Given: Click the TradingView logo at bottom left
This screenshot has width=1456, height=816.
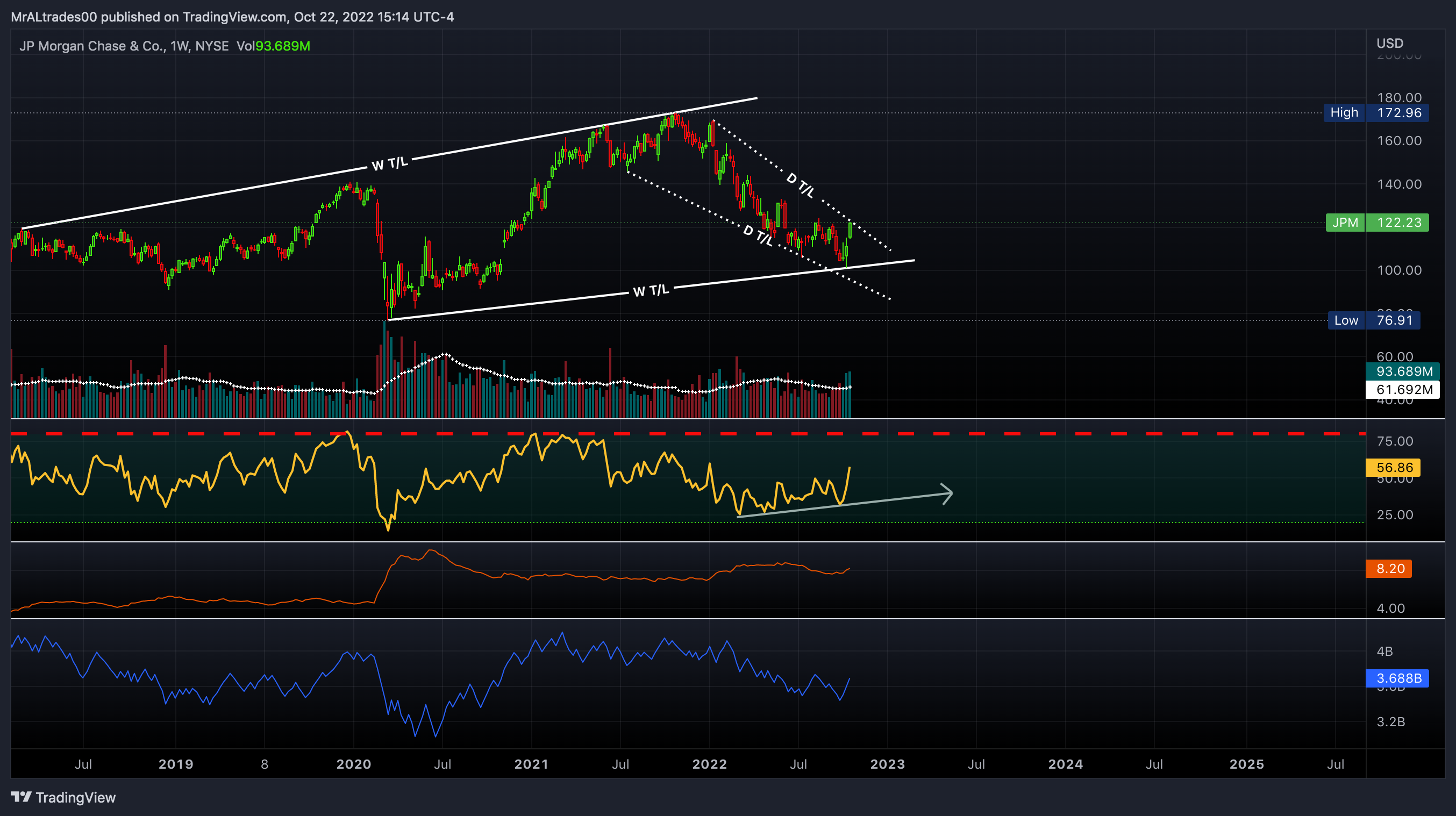Looking at the screenshot, I should coord(63,797).
